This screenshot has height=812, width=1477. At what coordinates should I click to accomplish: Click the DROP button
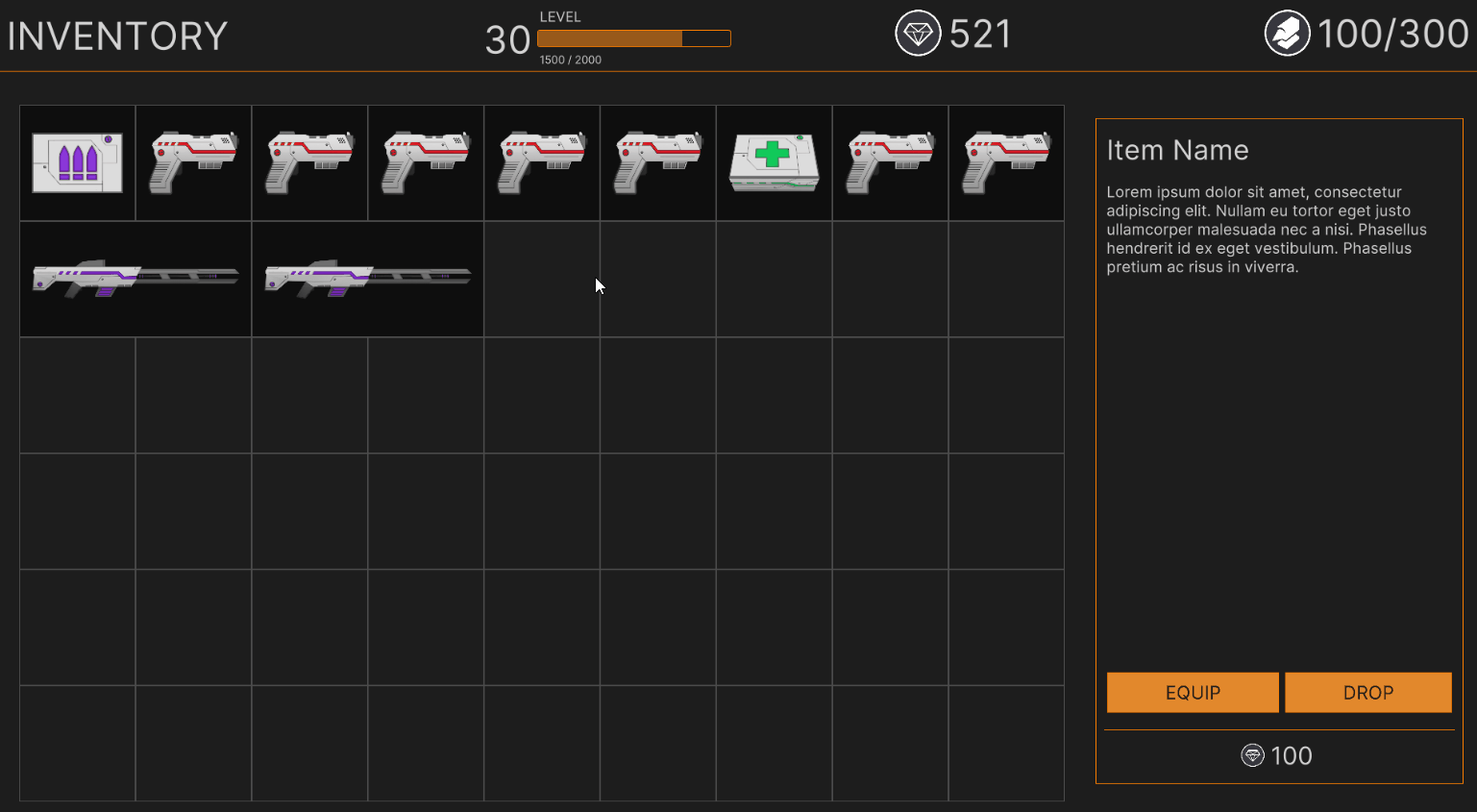(x=1368, y=693)
